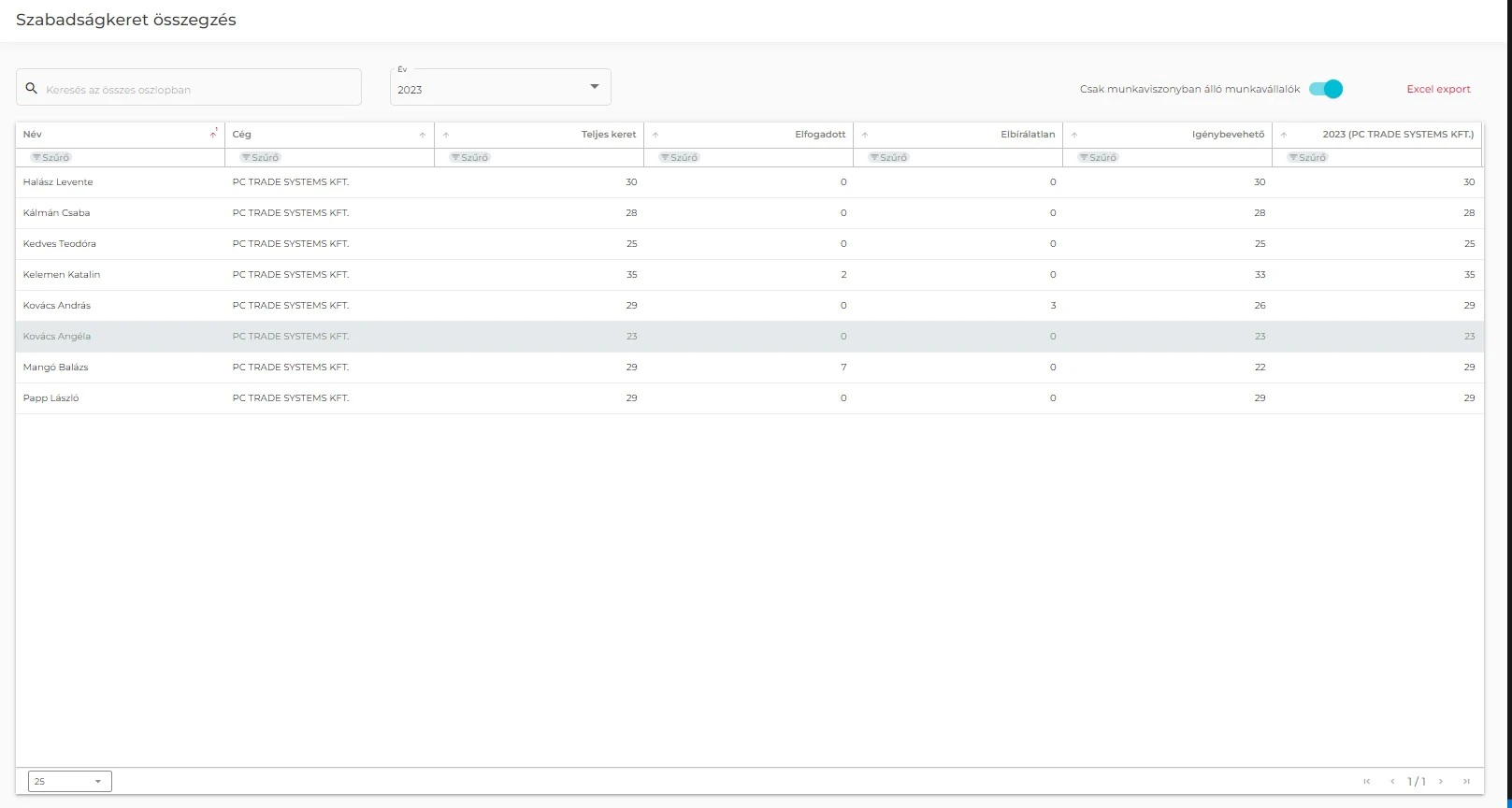
Task: Sort Igénybevehető column arrow icon
Action: (1074, 135)
